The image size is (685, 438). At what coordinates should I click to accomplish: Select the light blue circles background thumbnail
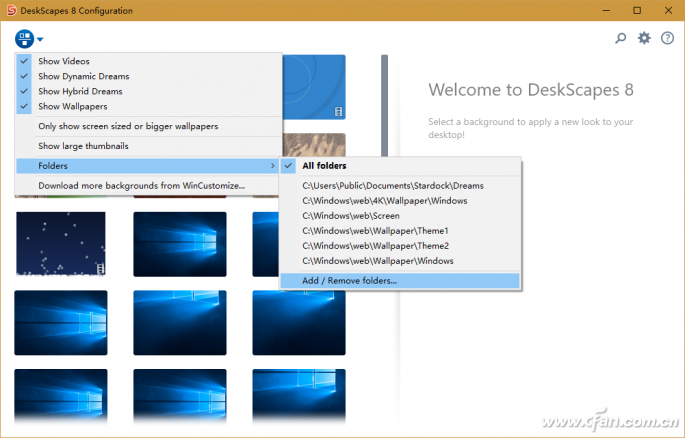click(314, 87)
